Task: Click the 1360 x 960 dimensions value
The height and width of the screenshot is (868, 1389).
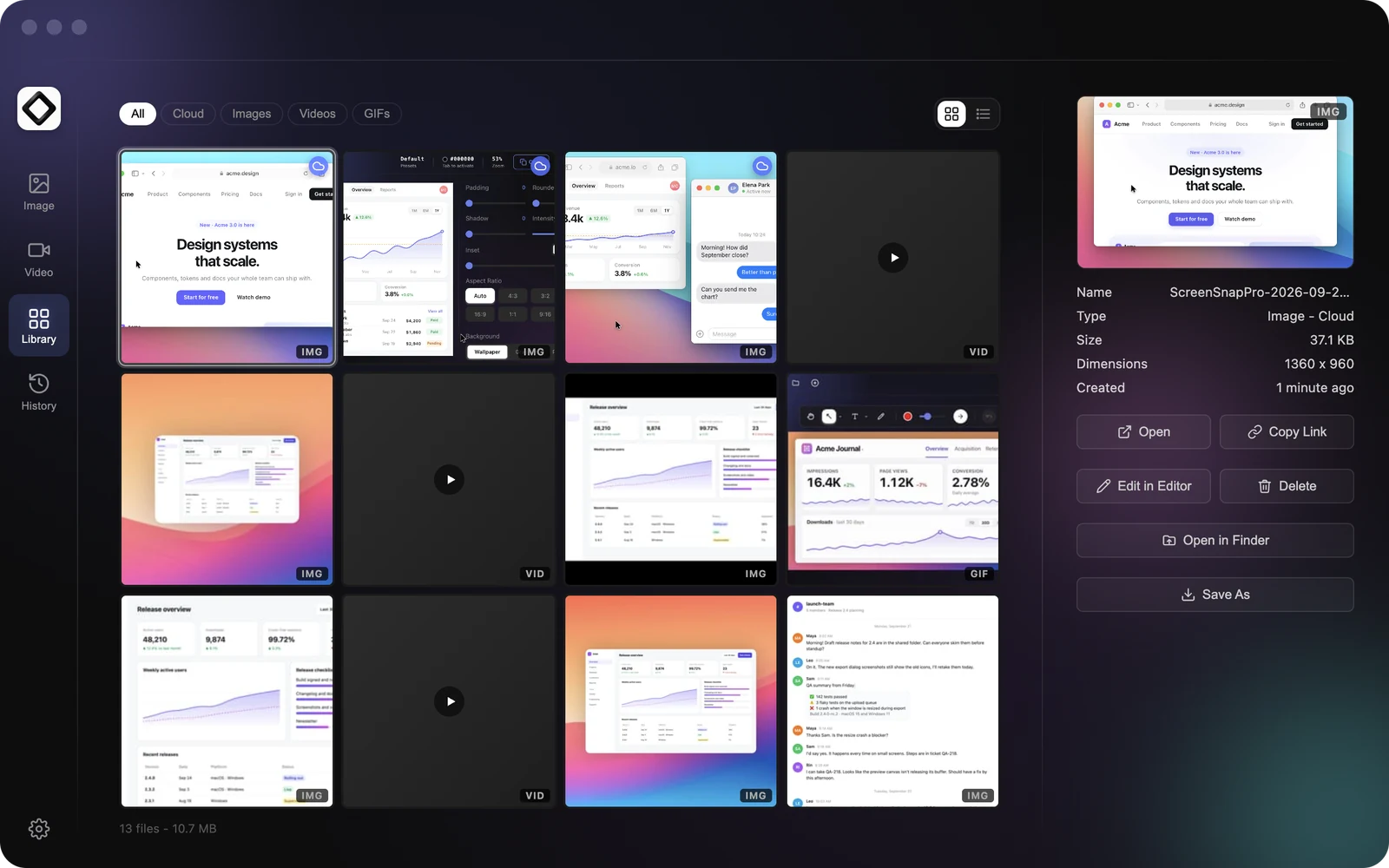Action: (1320, 364)
